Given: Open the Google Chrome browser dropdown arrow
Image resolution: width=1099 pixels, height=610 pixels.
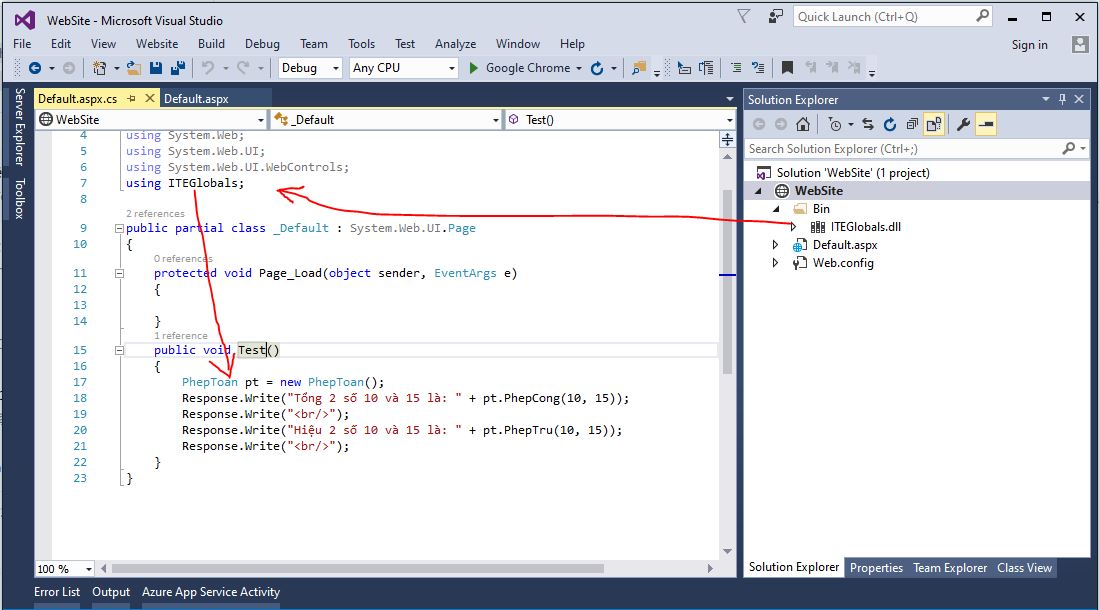Looking at the screenshot, I should tap(579, 69).
